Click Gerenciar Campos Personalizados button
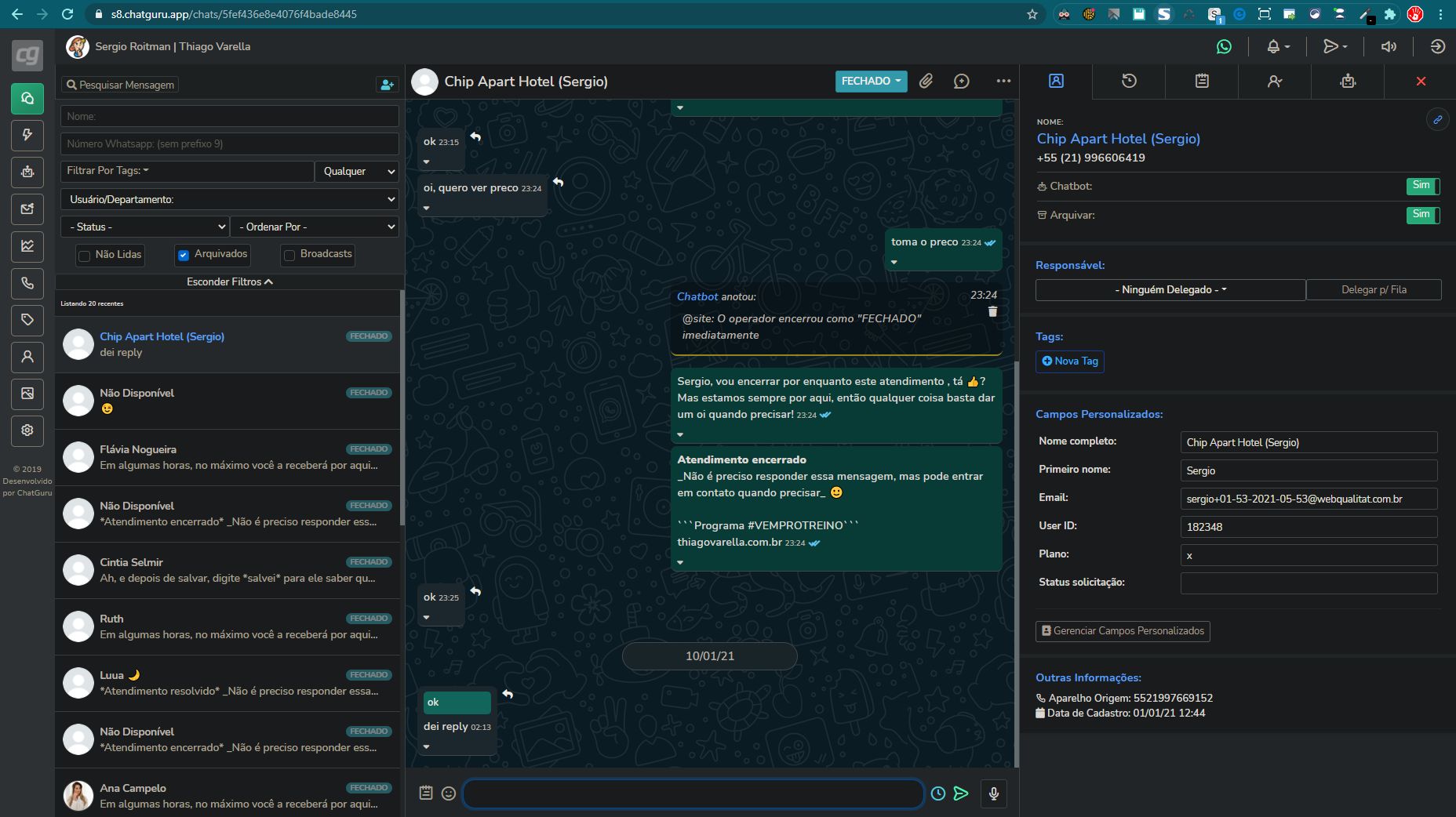This screenshot has width=1456, height=817. (x=1123, y=631)
